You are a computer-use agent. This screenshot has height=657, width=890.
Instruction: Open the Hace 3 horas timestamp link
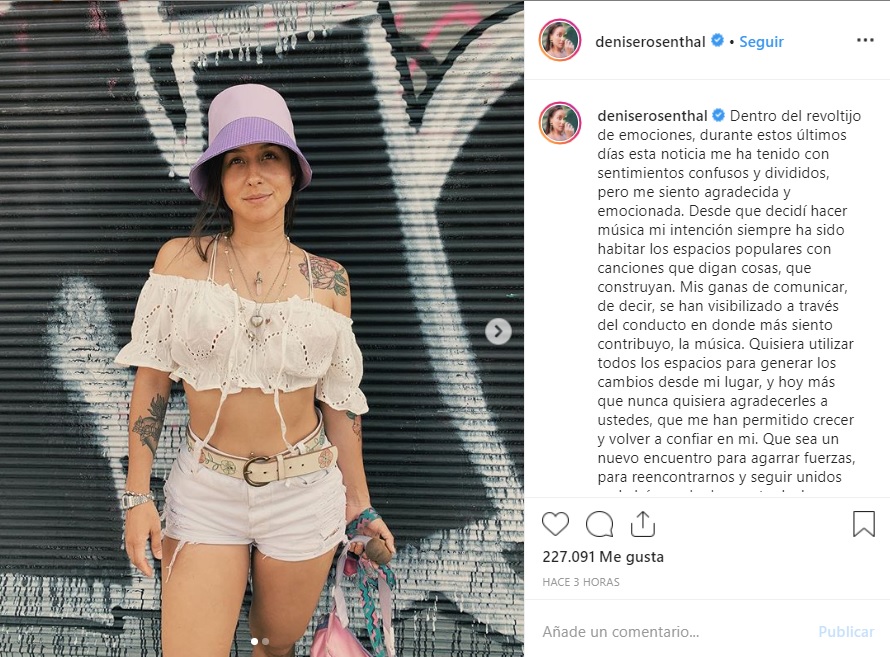click(581, 582)
